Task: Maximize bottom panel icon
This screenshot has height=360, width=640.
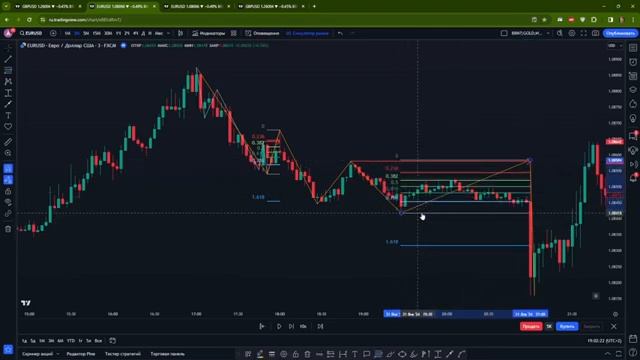Action: click(619, 354)
